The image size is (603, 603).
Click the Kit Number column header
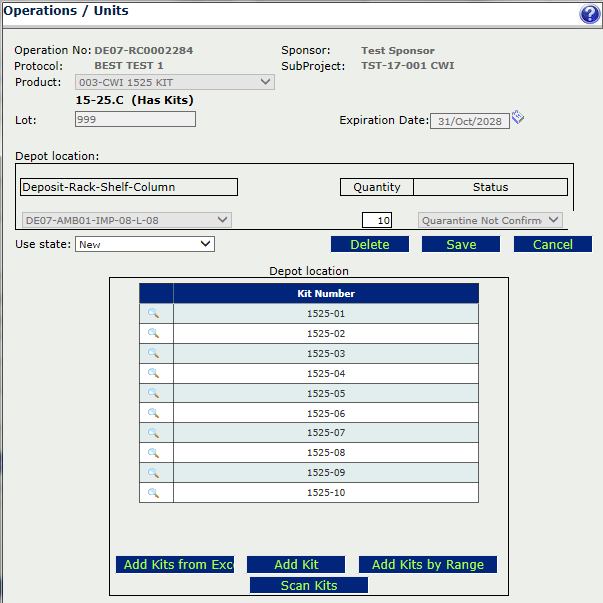(326, 293)
